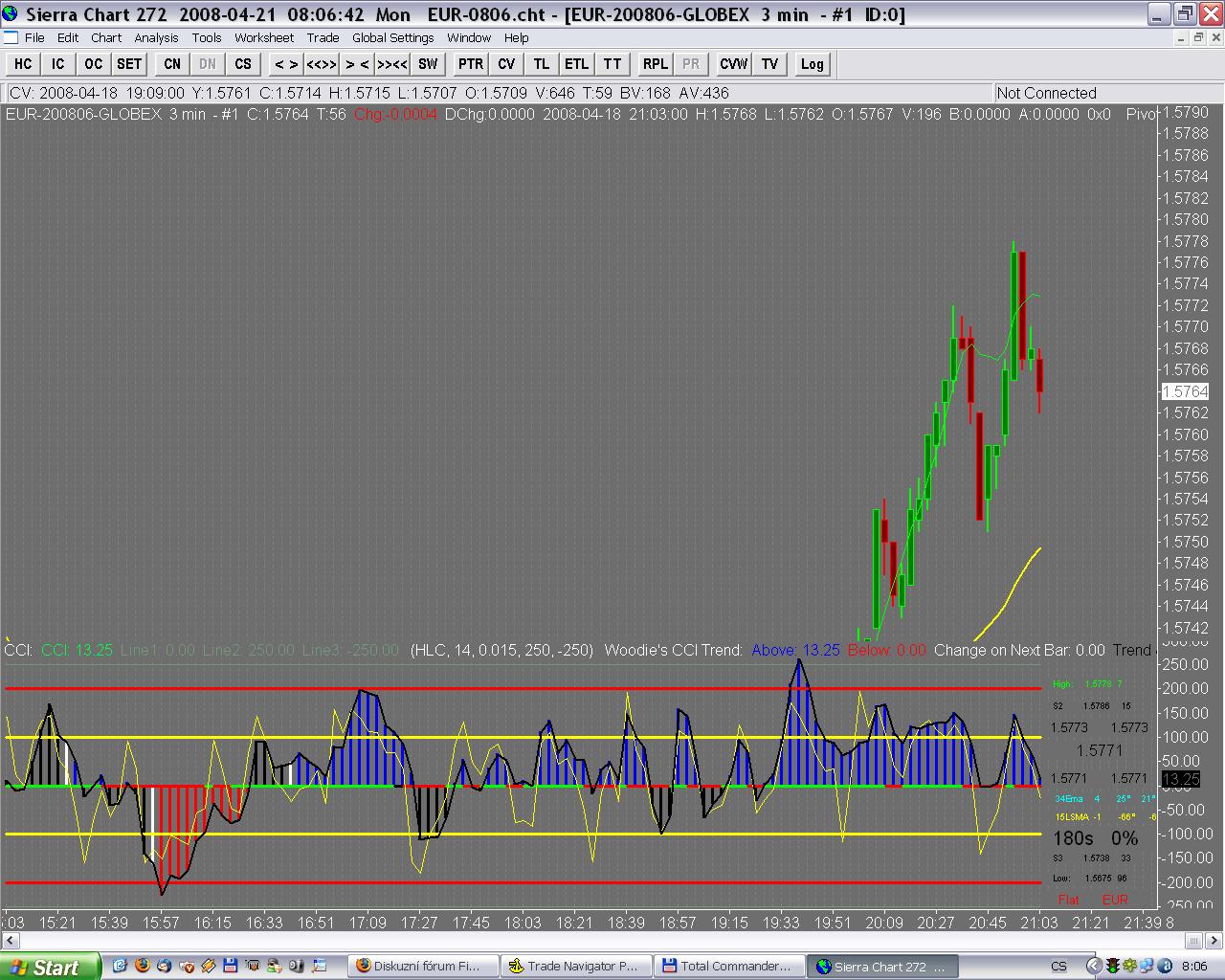1225x980 pixels.
Task: Click the TV toolbar button
Action: coord(769,64)
